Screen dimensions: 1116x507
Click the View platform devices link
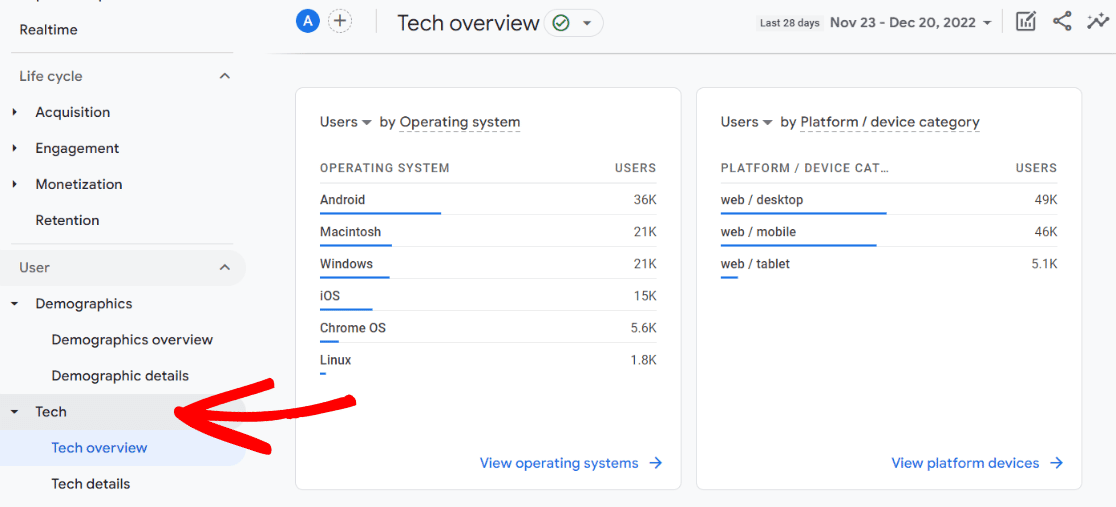pyautogui.click(x=976, y=463)
